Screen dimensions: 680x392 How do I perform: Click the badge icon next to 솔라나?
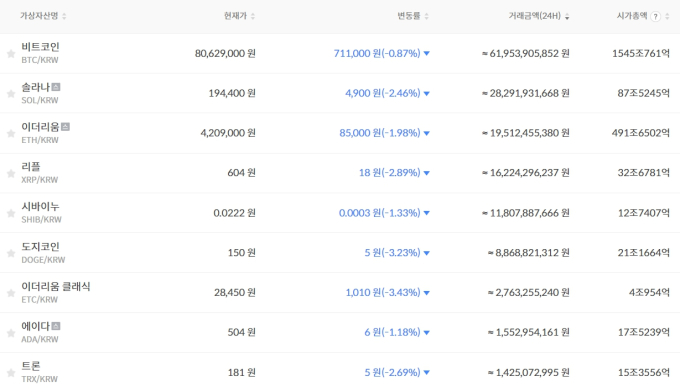(56, 87)
